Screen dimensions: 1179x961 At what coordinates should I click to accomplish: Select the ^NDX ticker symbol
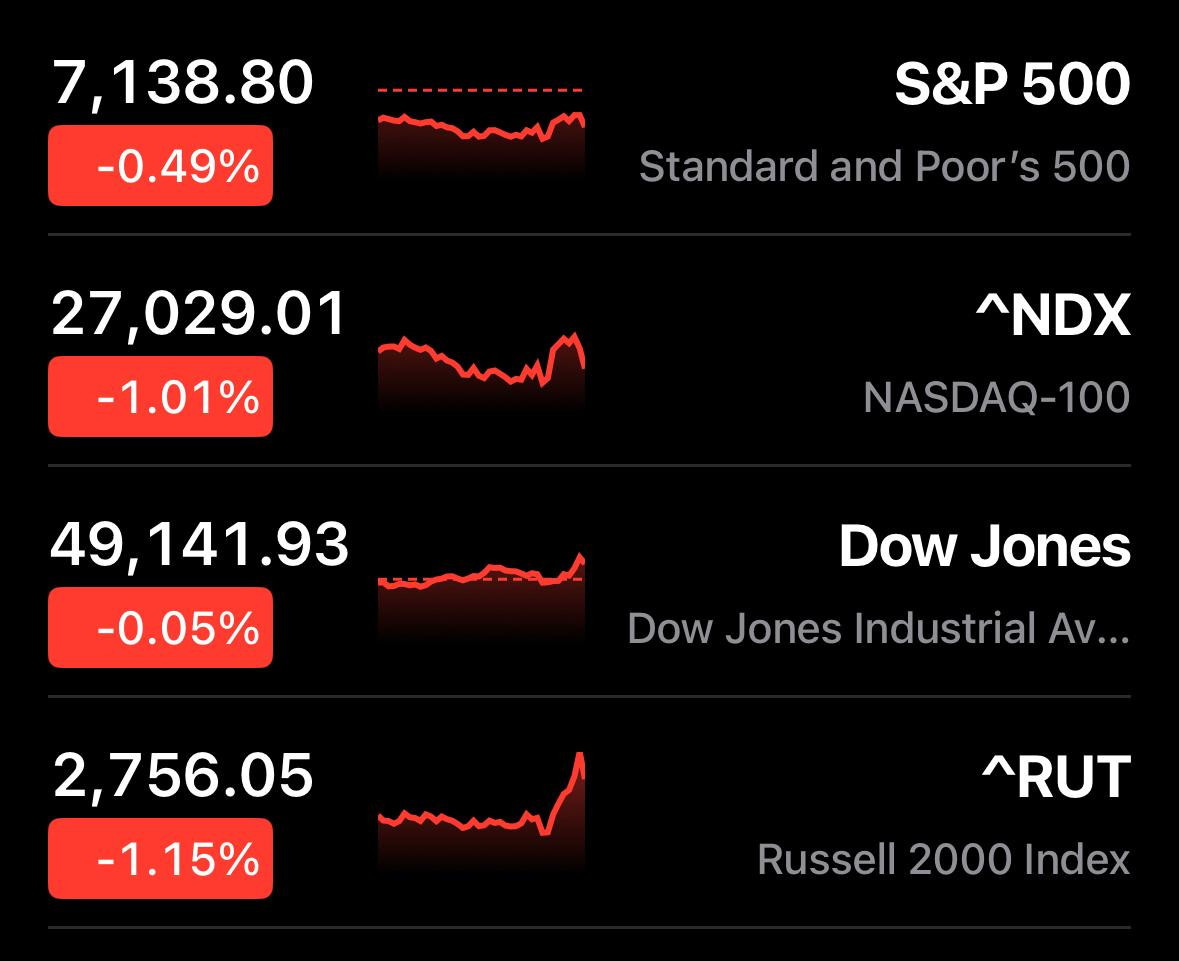click(x=1053, y=316)
